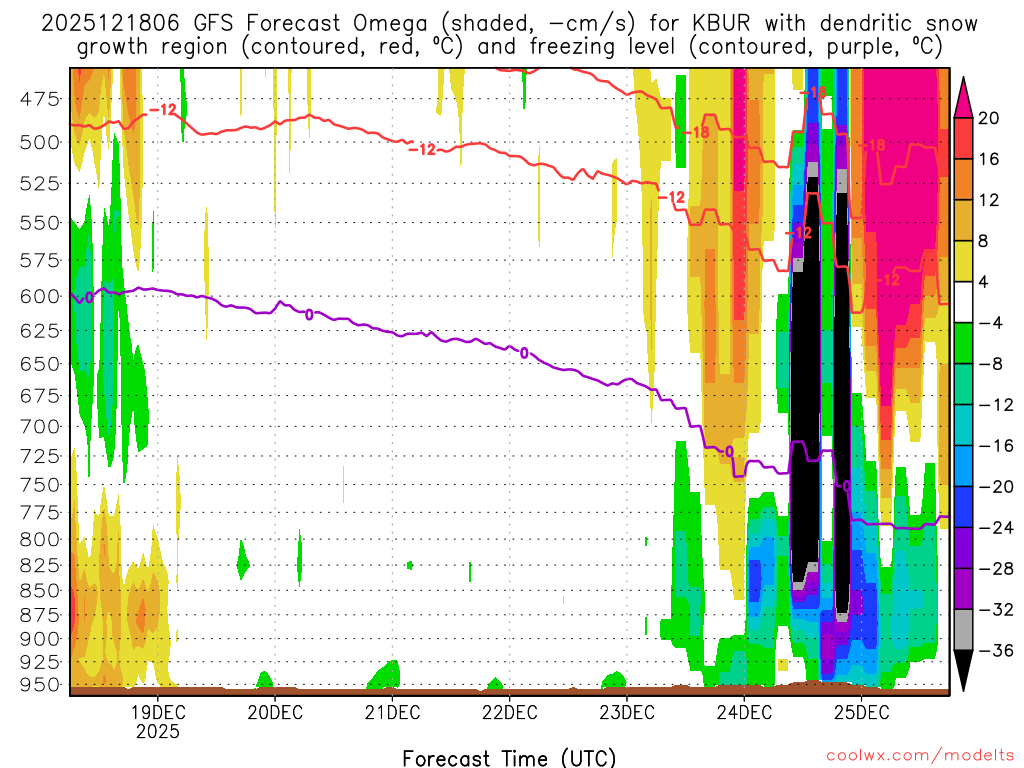The height and width of the screenshot is (768, 1024).
Task: Click the 575 pressure level label
Action: [39, 261]
